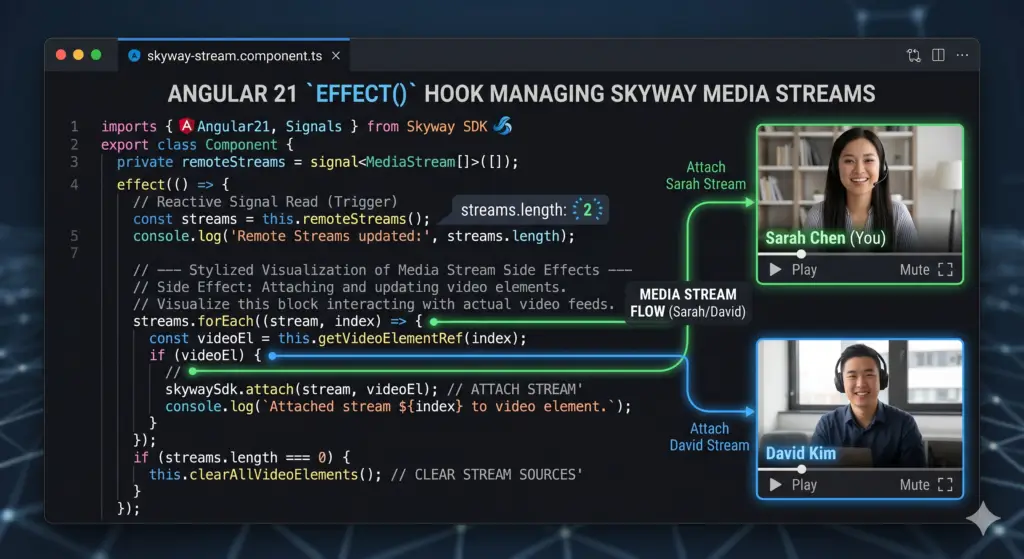The width and height of the screenshot is (1024, 559).
Task: Open the more actions ellipsis menu
Action: coord(963,56)
